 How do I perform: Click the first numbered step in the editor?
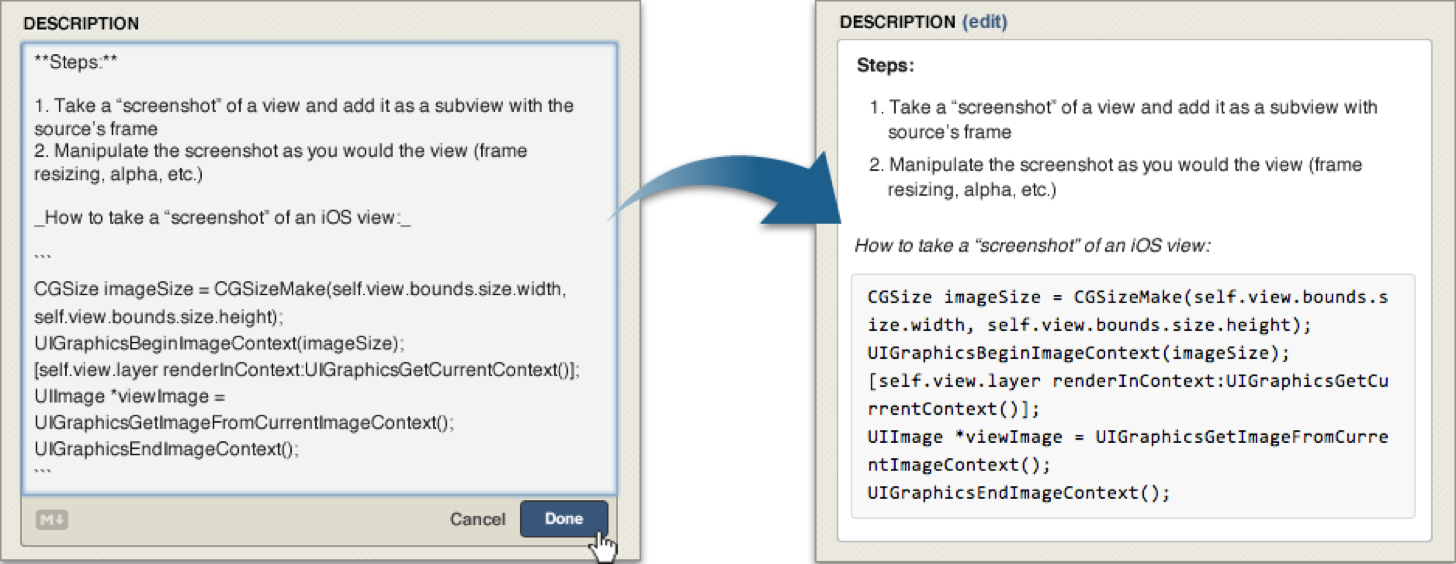tap(304, 105)
